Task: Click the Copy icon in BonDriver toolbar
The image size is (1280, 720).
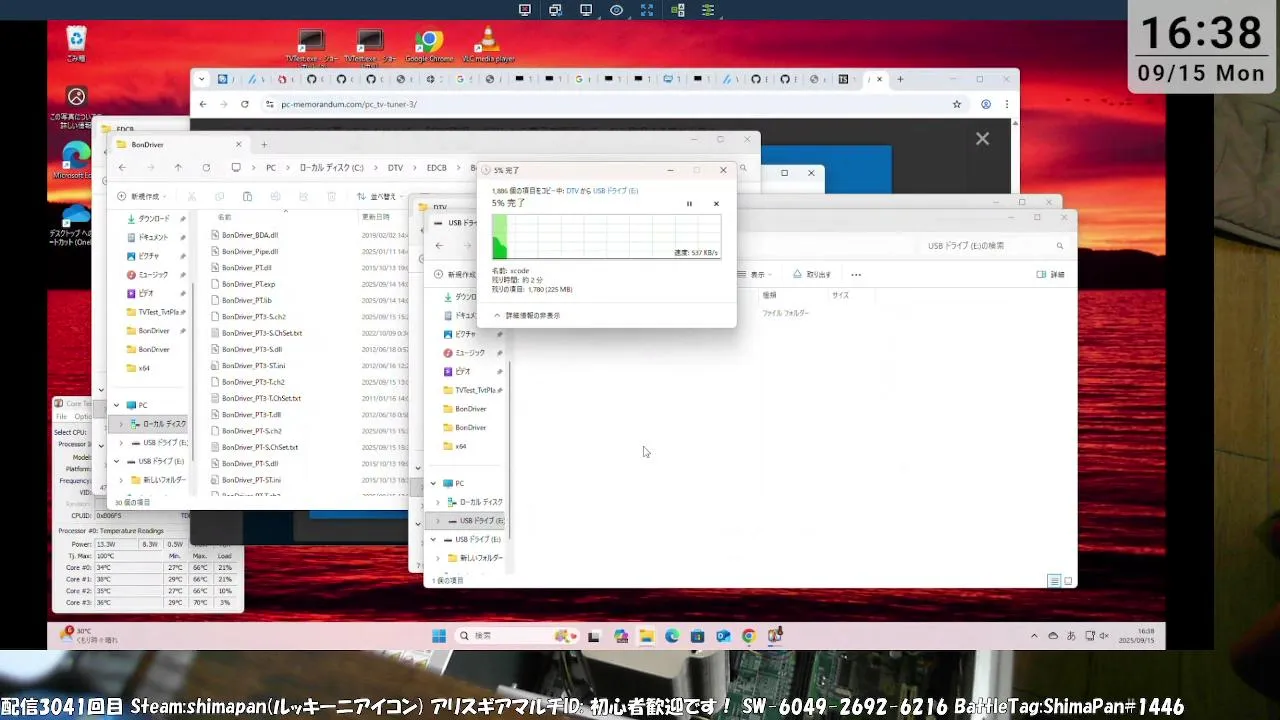Action: (220, 197)
